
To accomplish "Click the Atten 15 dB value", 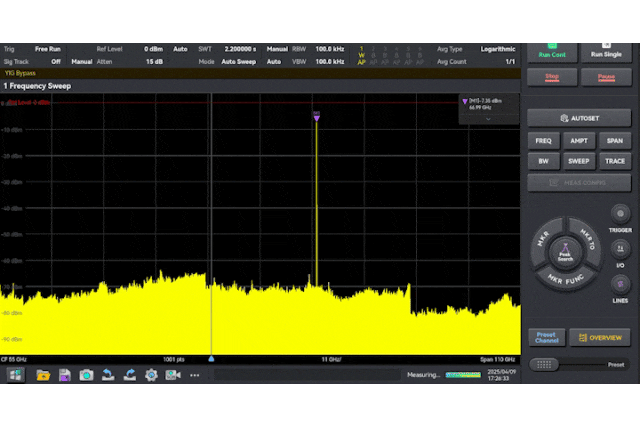I will coord(154,62).
